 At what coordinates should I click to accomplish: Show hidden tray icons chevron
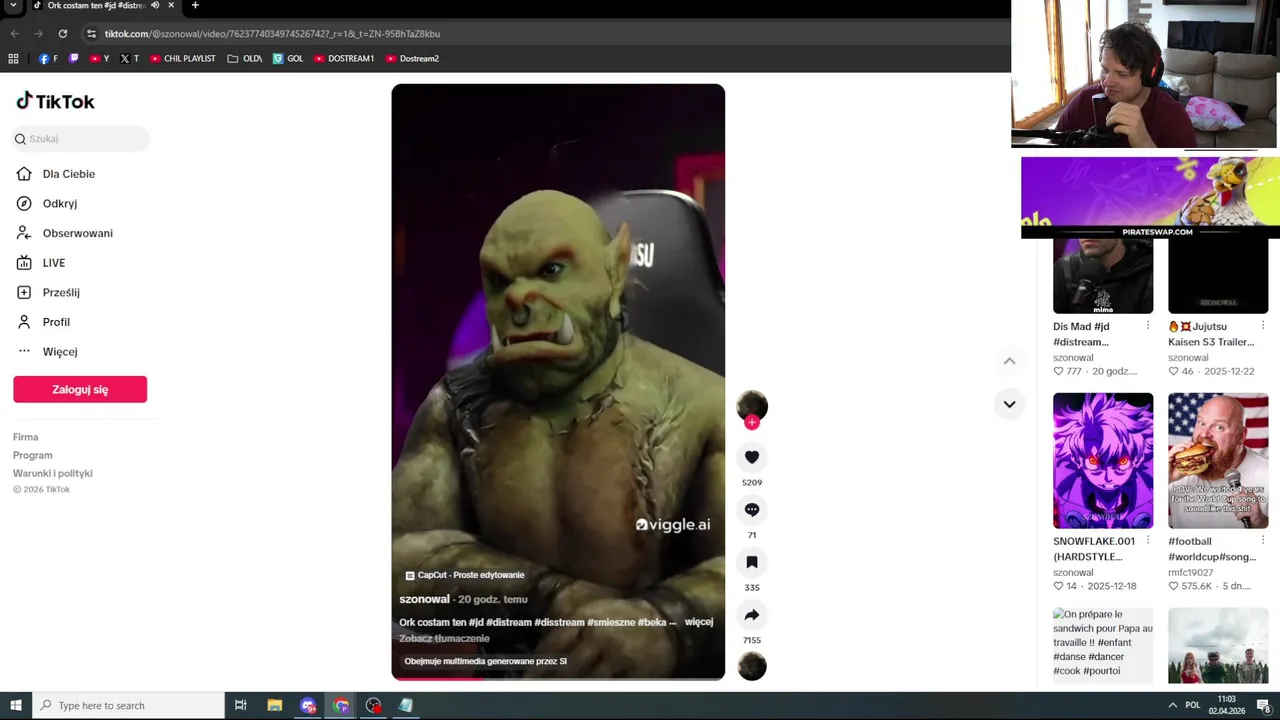coord(1173,705)
